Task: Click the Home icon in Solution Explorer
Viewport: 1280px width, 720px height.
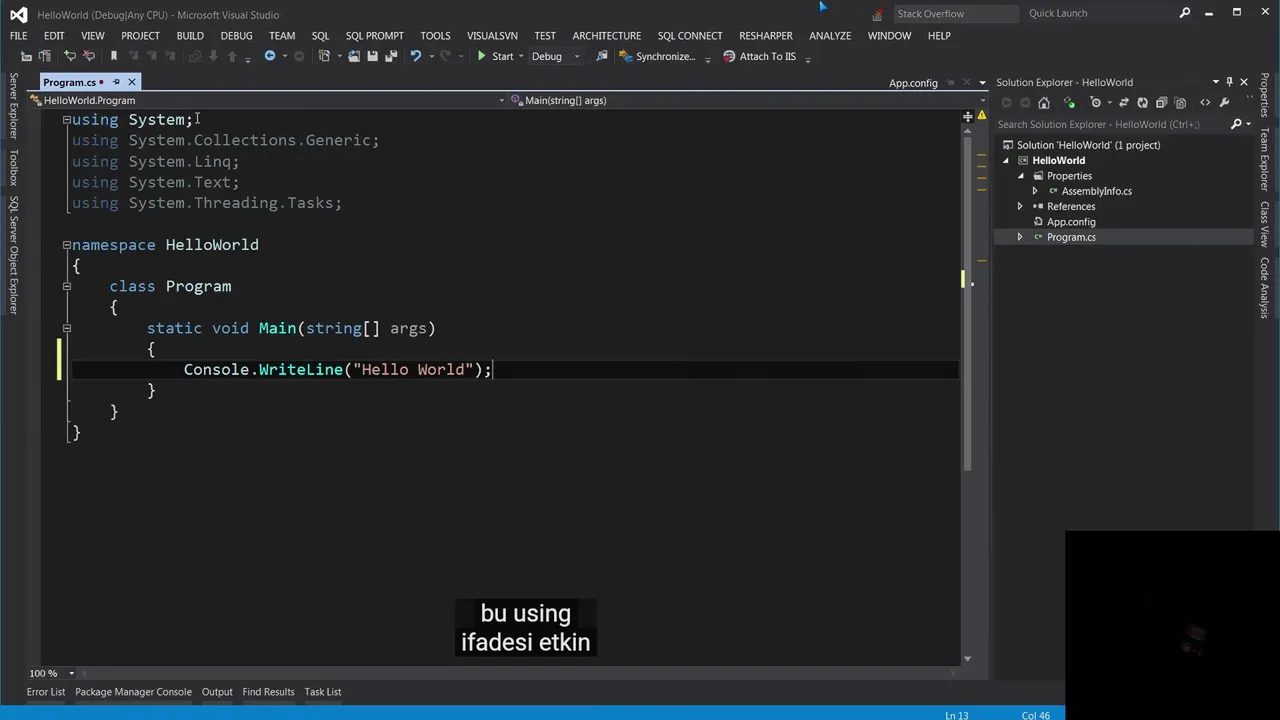Action: (x=1044, y=102)
